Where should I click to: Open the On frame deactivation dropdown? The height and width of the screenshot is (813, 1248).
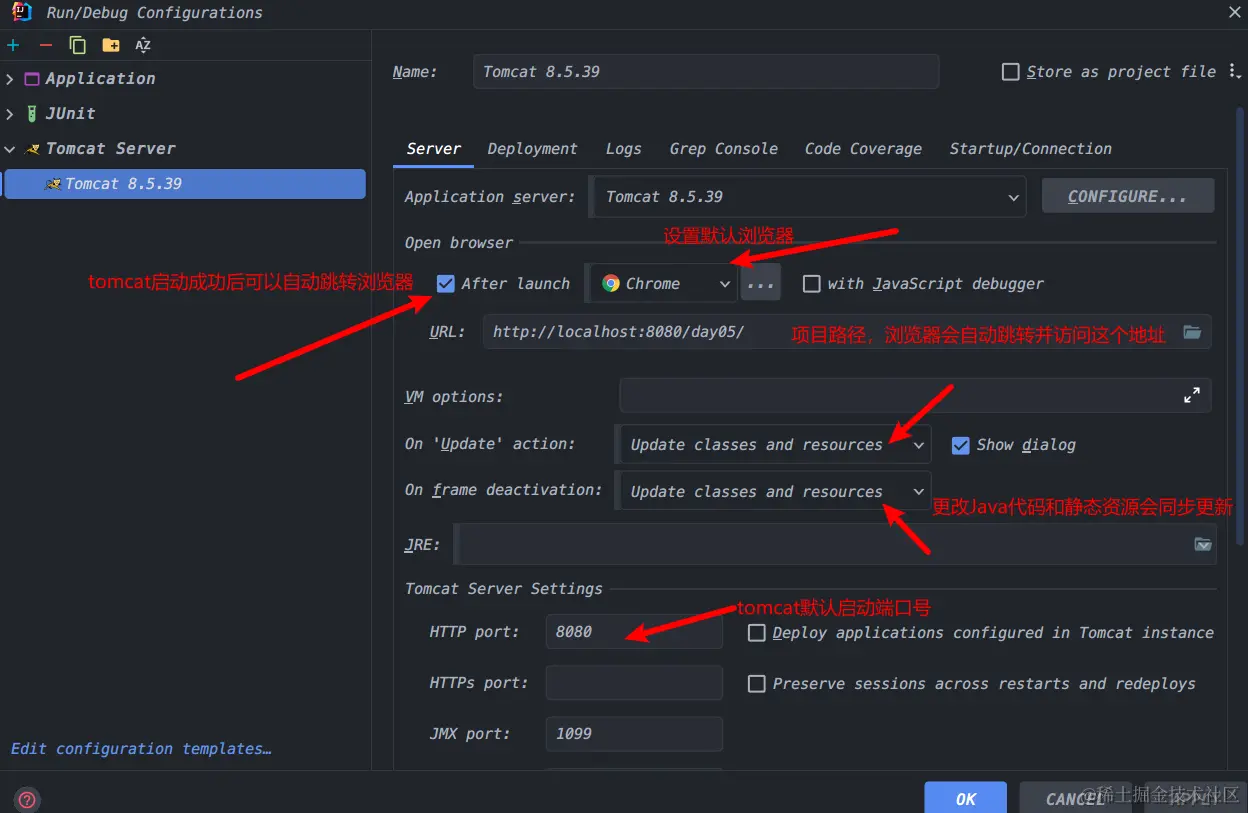coord(773,492)
